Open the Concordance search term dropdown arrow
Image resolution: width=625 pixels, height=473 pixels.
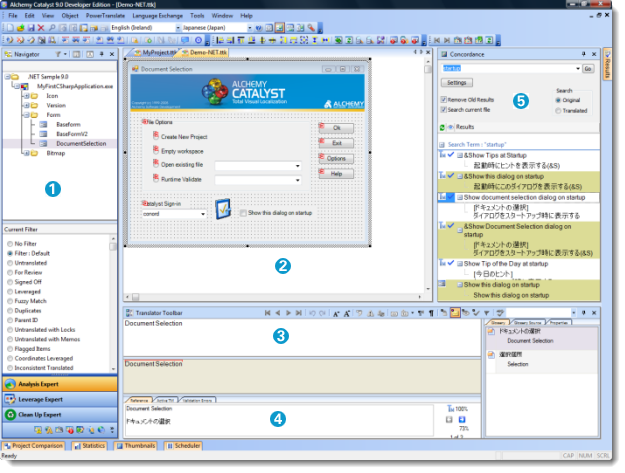click(578, 69)
